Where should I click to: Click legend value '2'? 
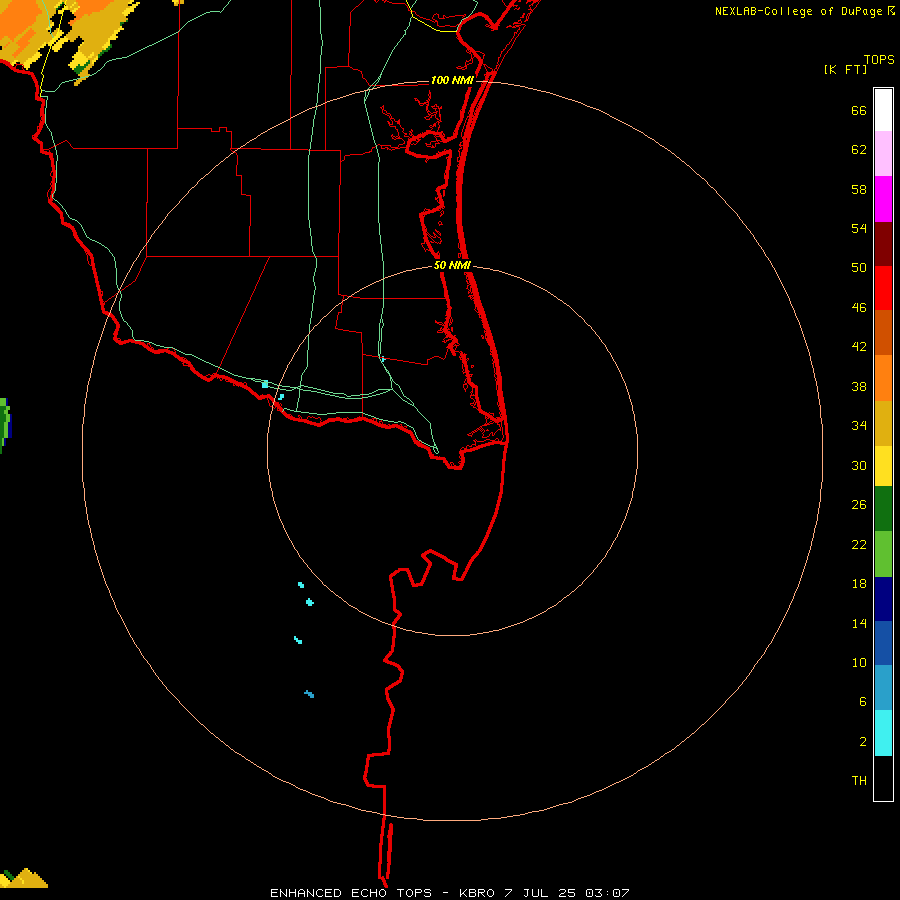coord(863,742)
